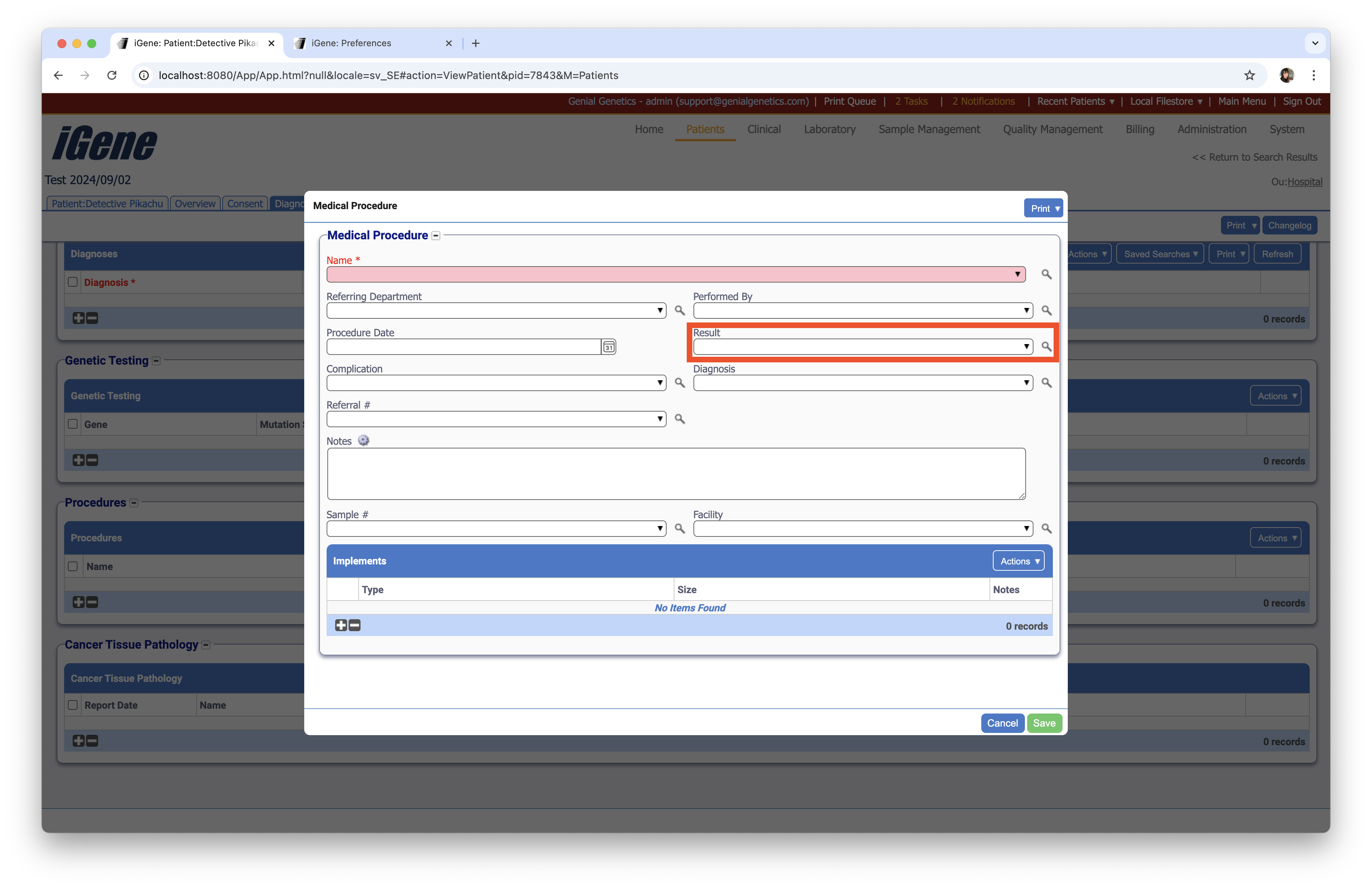
Task: Click magnifier icon next to Facility field
Action: (x=1046, y=528)
